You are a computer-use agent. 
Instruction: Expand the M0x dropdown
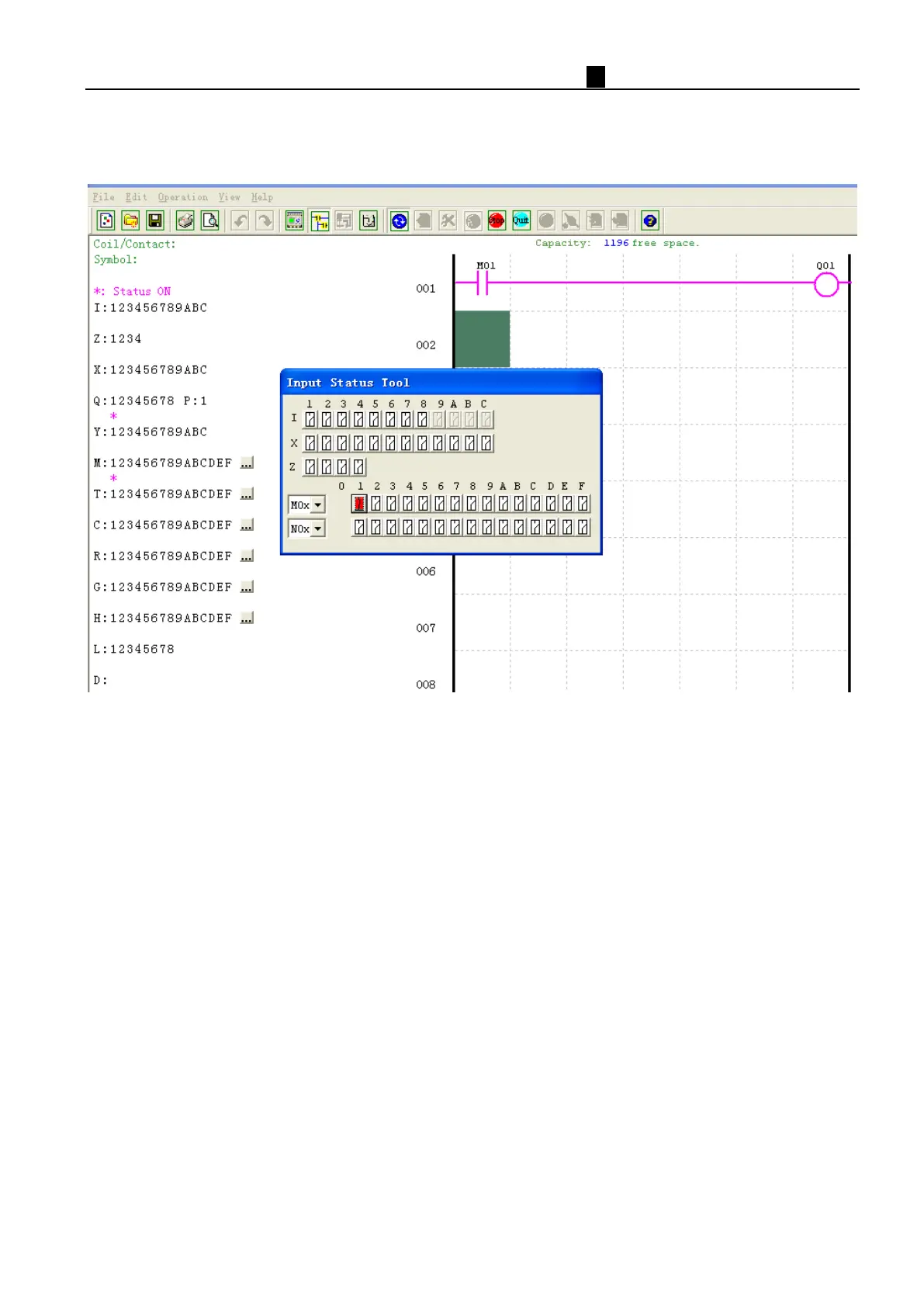click(x=317, y=505)
